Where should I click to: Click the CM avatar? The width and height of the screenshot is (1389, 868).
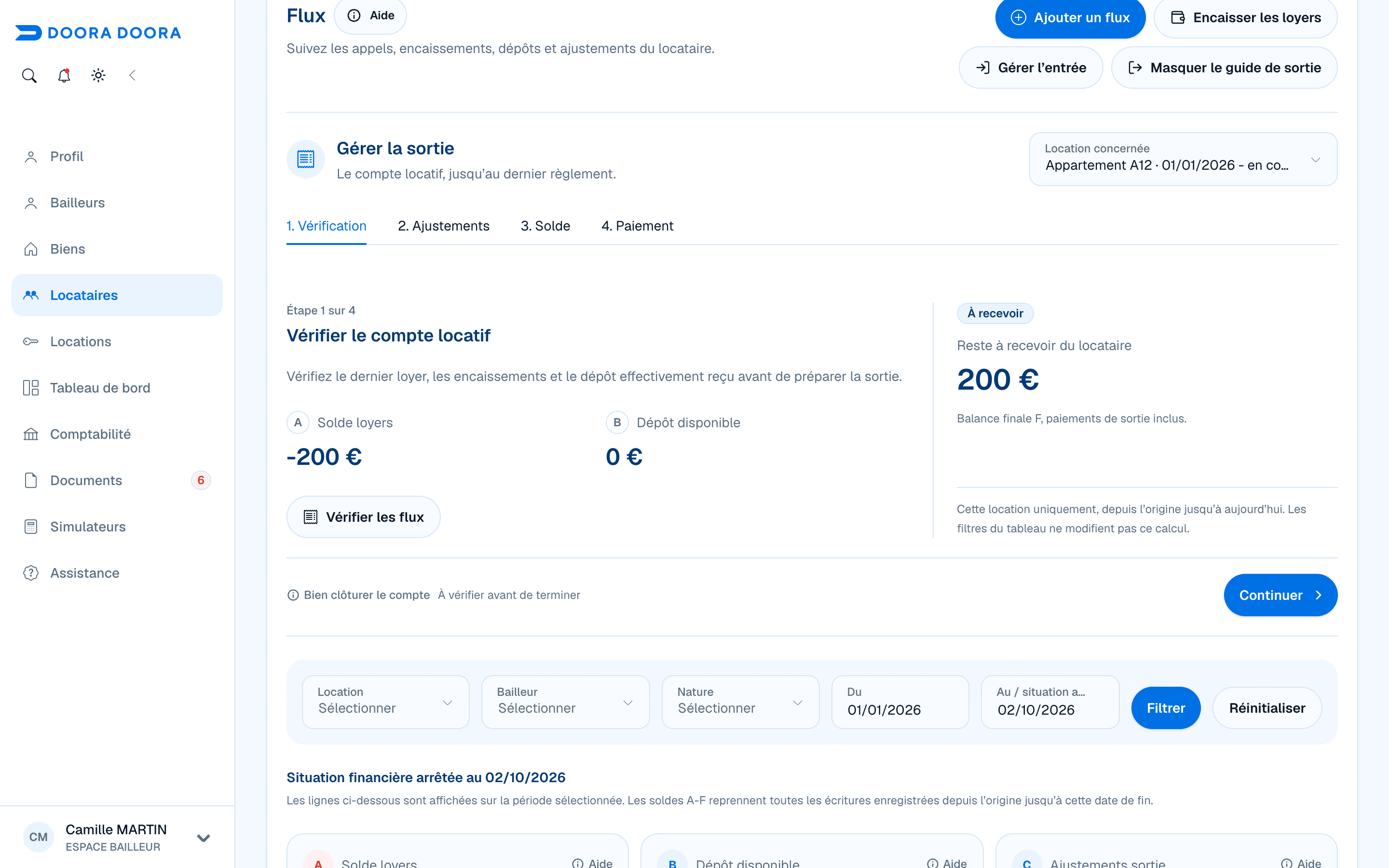pyautogui.click(x=39, y=837)
